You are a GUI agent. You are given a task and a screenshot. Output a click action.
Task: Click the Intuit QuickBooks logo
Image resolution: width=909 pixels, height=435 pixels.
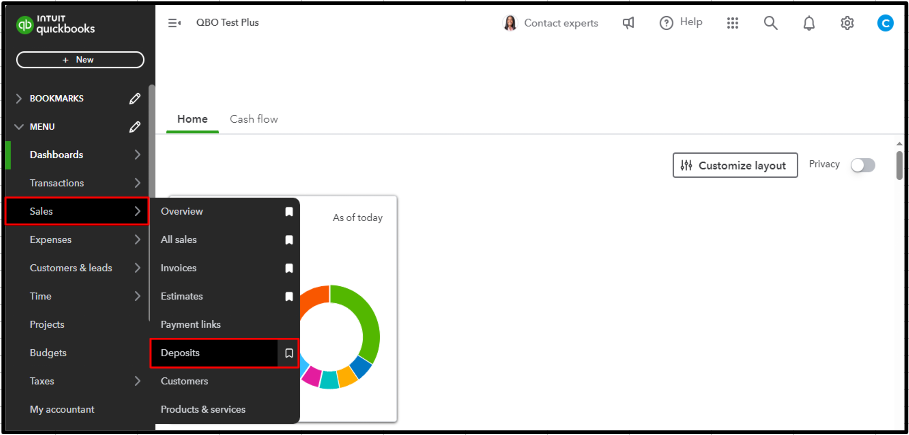click(x=56, y=26)
